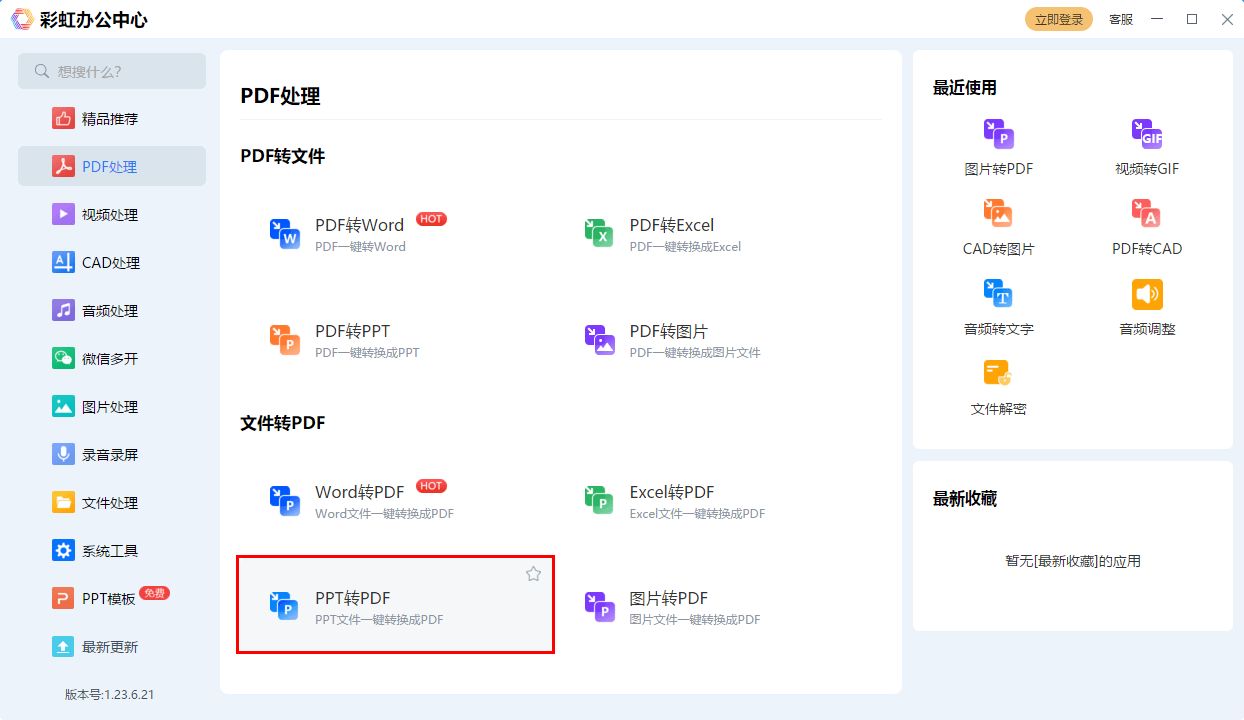Click the search input field
The image size is (1244, 720).
click(112, 71)
